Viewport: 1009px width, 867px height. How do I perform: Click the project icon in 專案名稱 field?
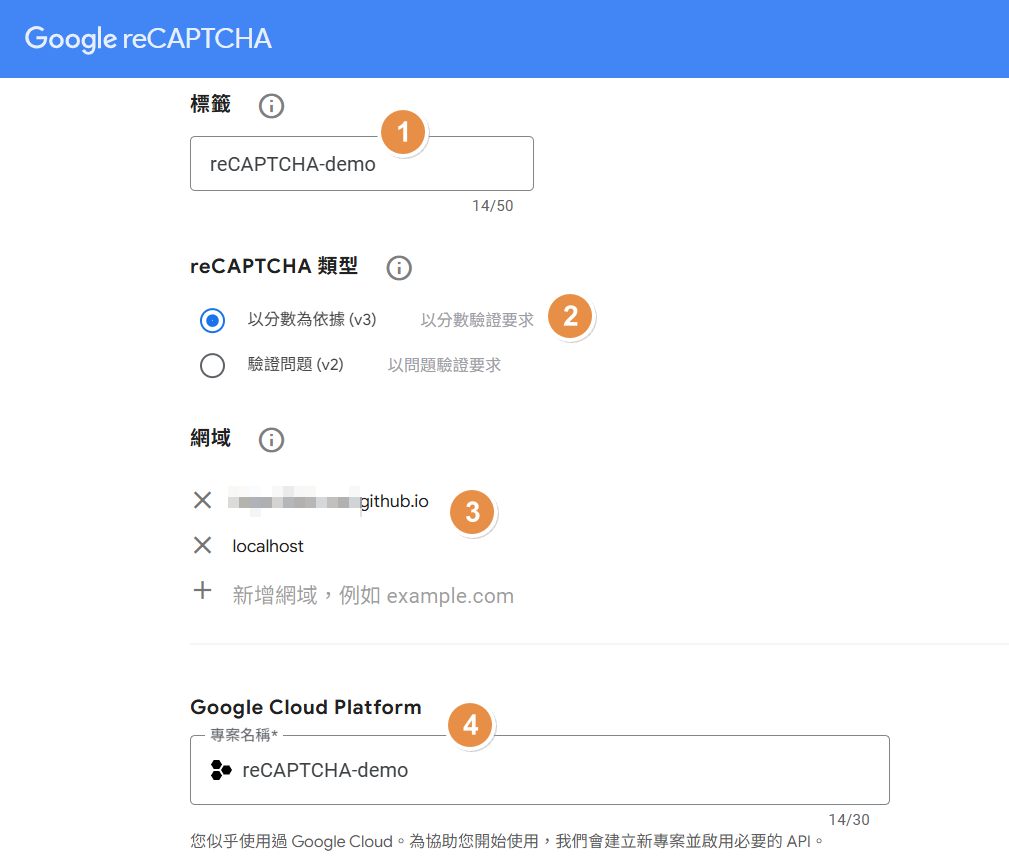coord(221,770)
